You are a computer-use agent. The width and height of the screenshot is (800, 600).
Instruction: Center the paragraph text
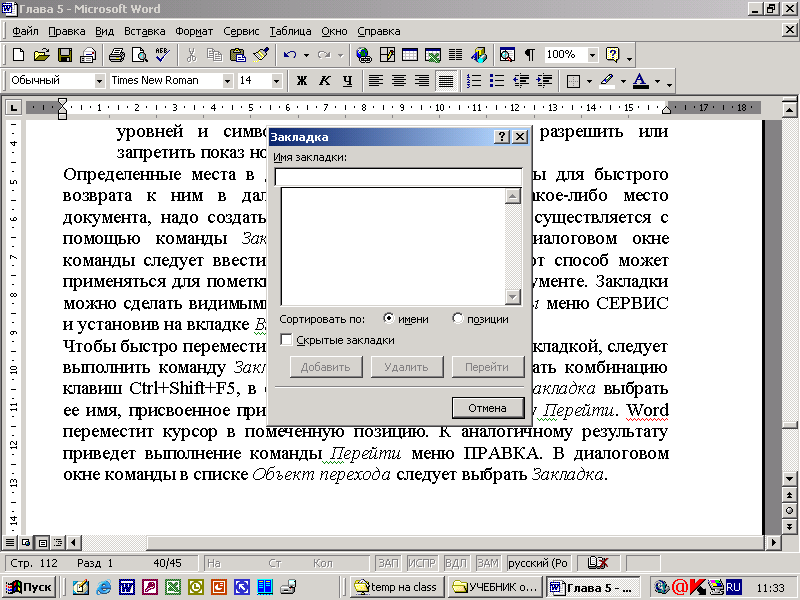(399, 81)
